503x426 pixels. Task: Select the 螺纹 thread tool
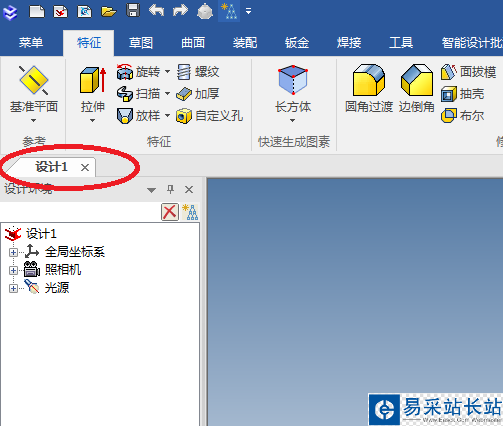198,72
